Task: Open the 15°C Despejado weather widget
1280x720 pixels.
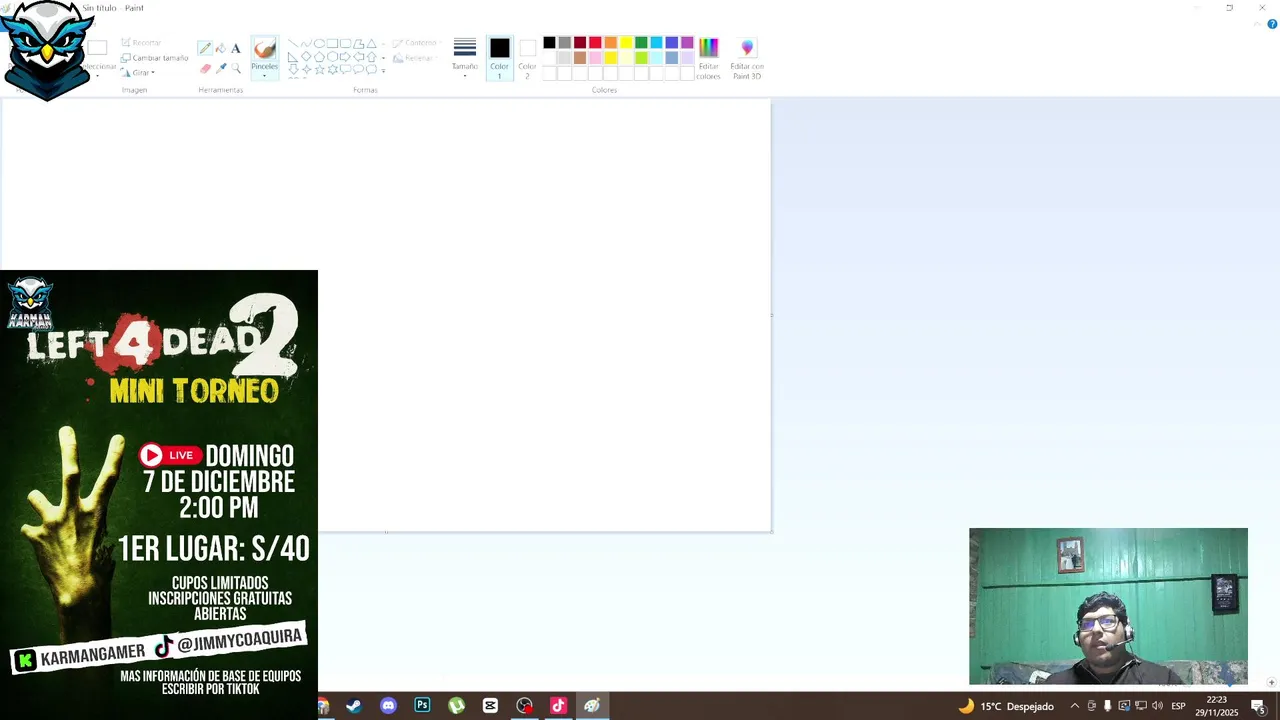Action: pyautogui.click(x=1006, y=706)
